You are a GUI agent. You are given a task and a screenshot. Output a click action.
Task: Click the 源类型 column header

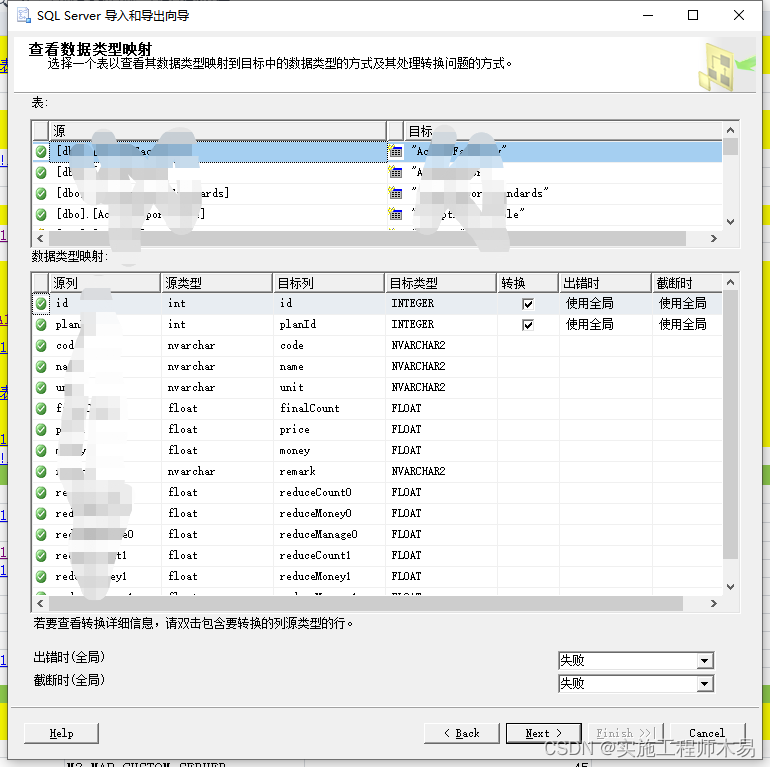217,283
